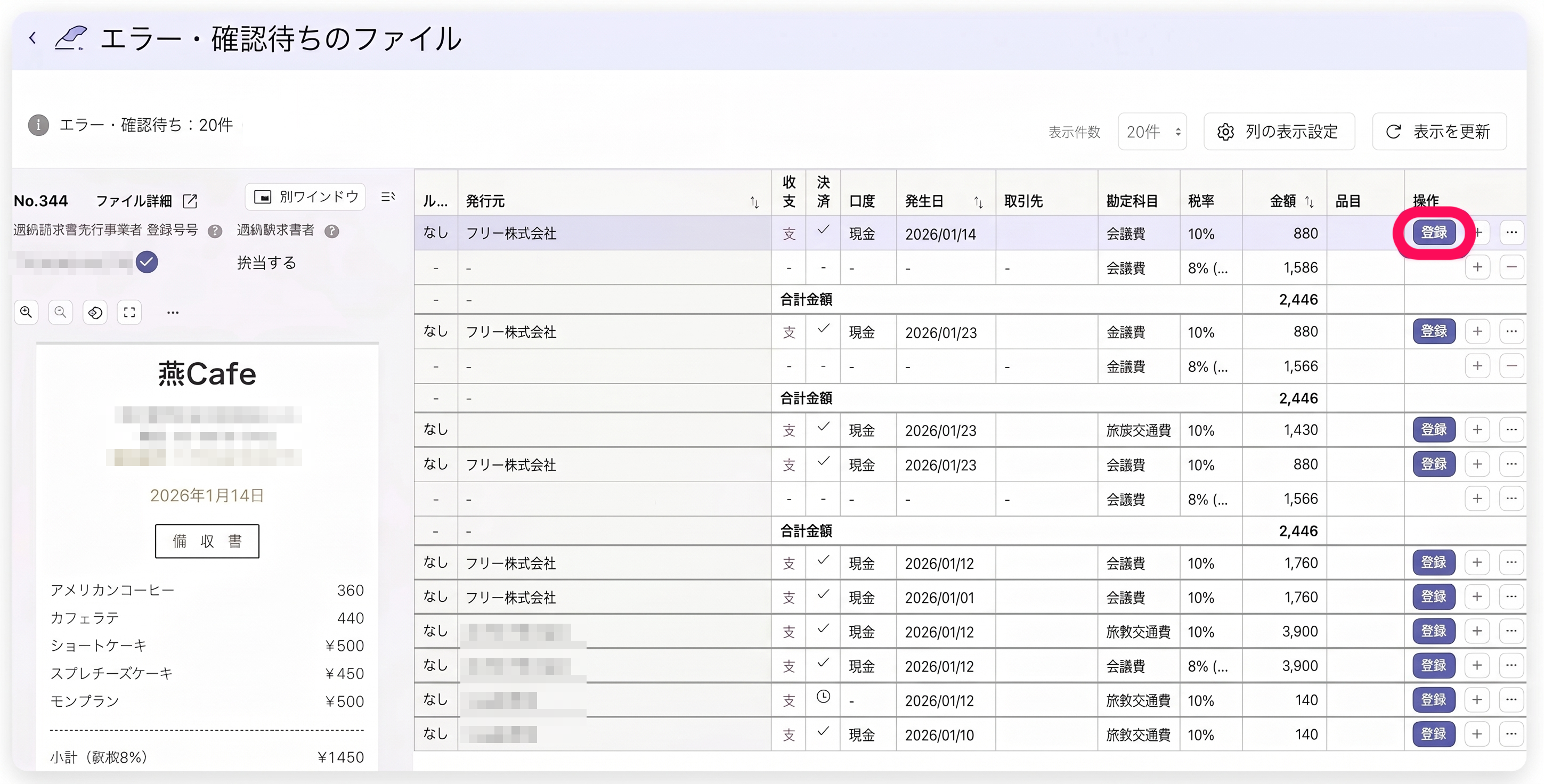This screenshot has height=784, width=1544.
Task: Click the 2026/01/01 date cell
Action: click(x=946, y=598)
